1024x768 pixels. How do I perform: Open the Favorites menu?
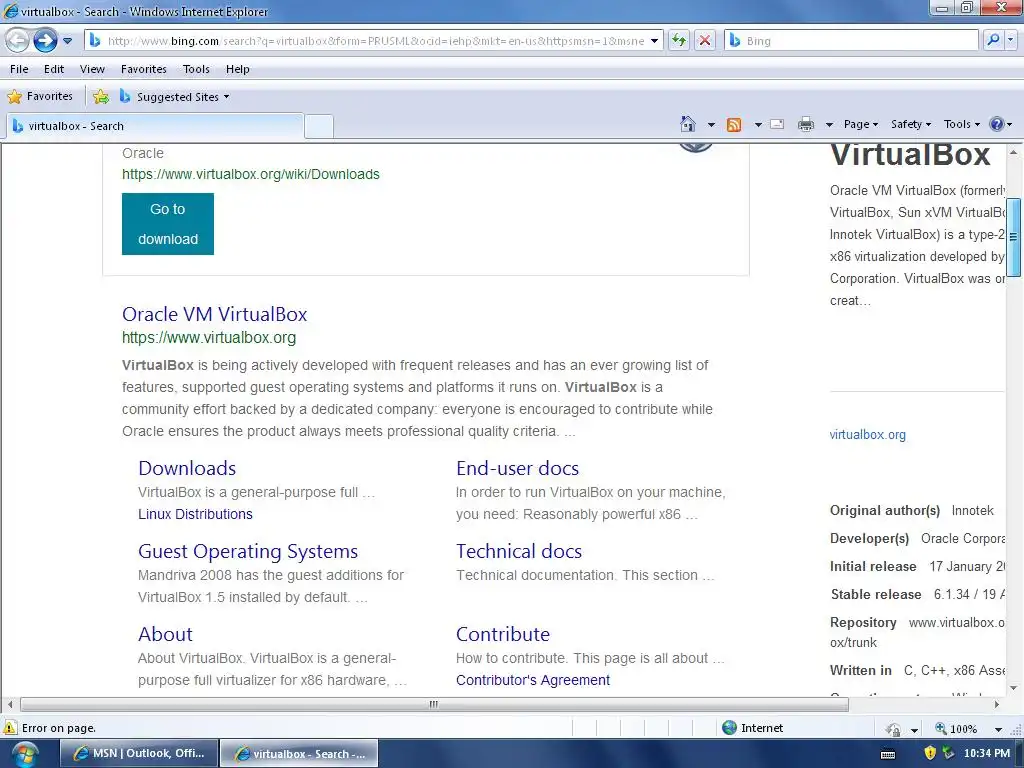click(144, 69)
